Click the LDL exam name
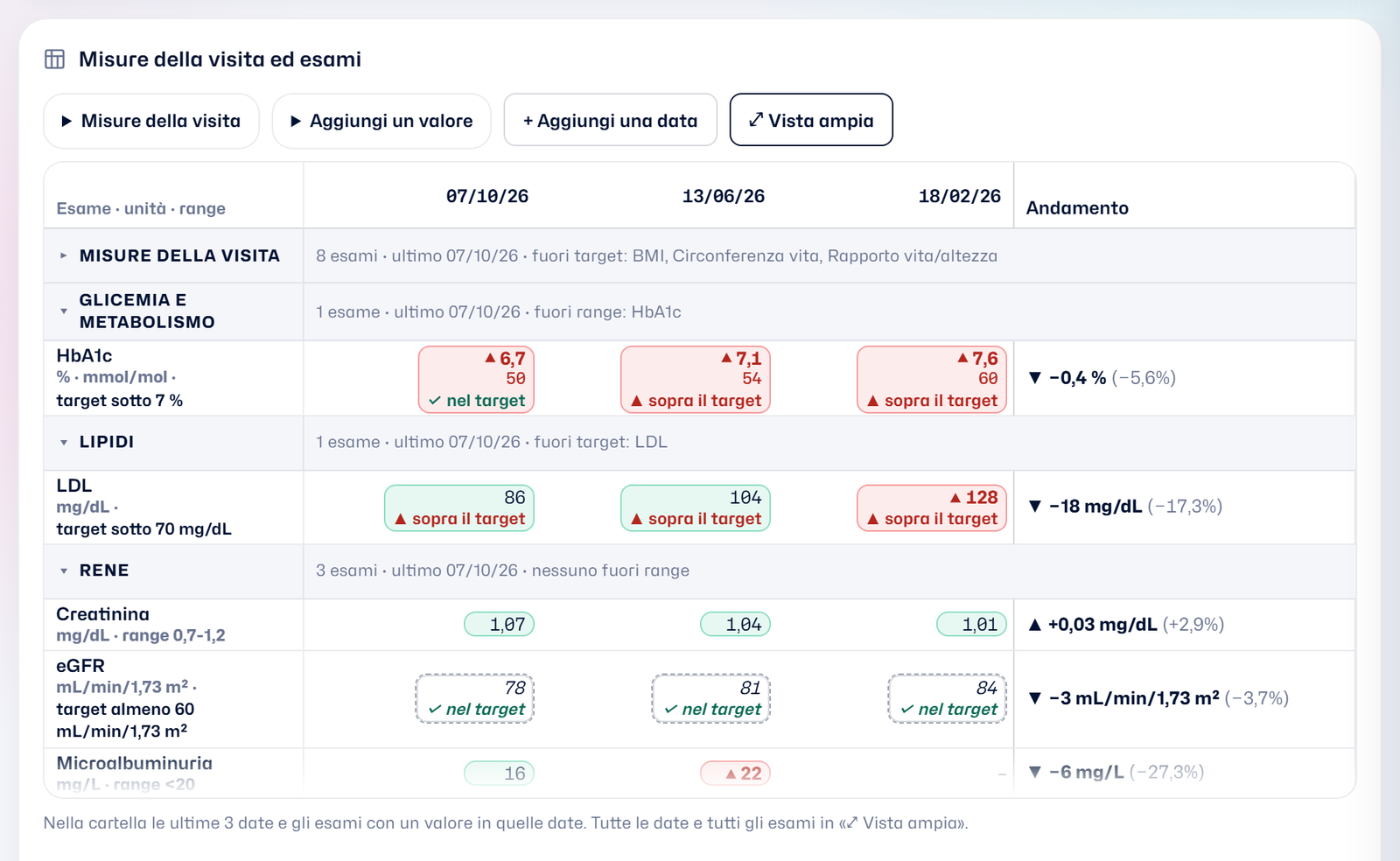Screen dimensions: 1400x861 coord(73,486)
